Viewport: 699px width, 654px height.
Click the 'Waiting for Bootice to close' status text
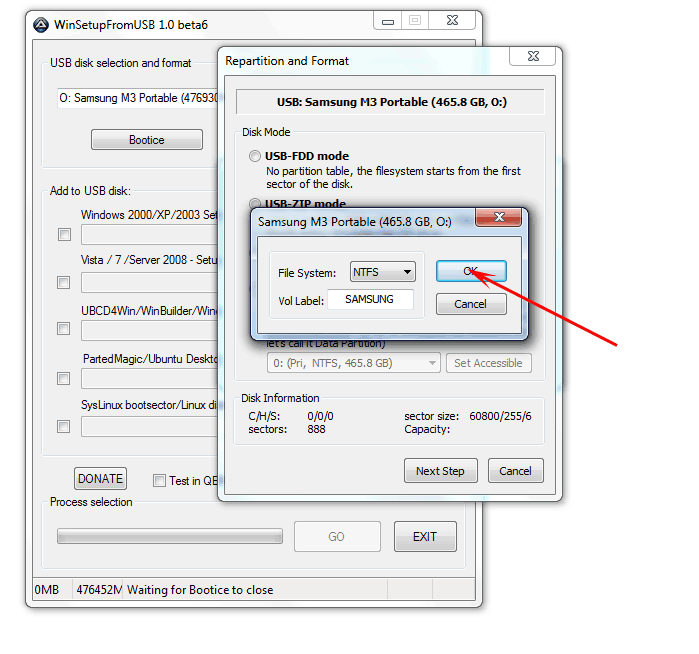(200, 590)
